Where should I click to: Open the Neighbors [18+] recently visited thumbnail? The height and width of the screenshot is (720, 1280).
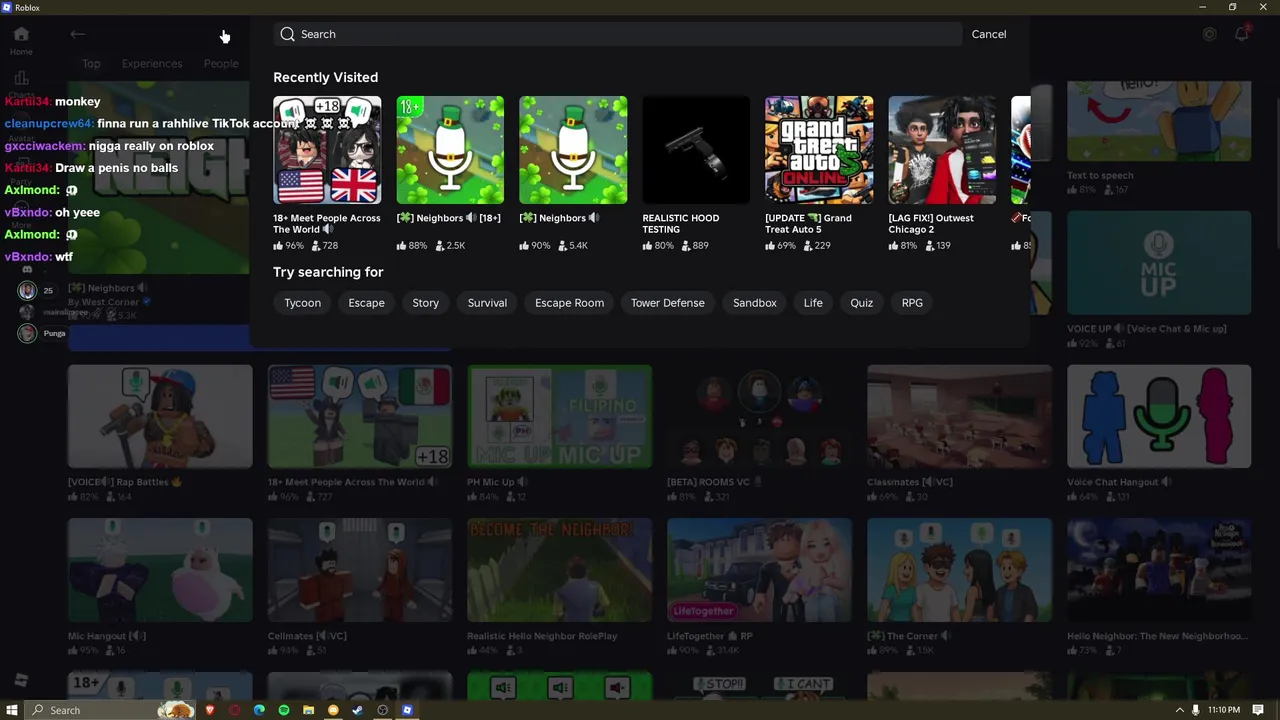pos(450,150)
